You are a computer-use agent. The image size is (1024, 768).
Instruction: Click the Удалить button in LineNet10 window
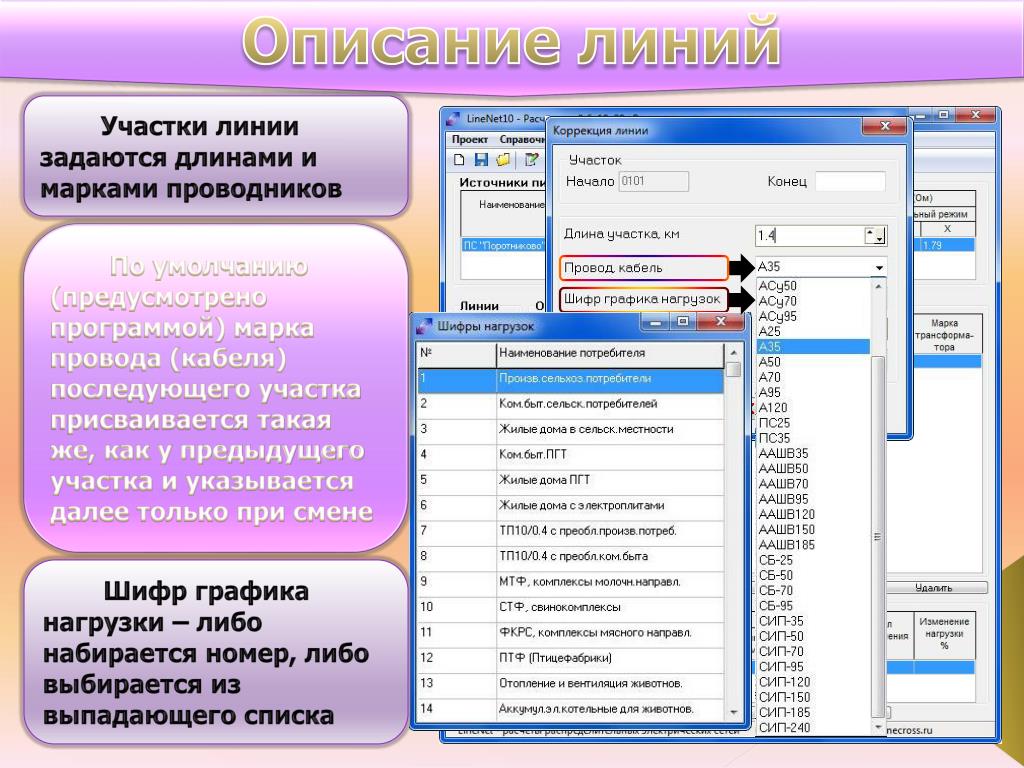tap(934, 588)
